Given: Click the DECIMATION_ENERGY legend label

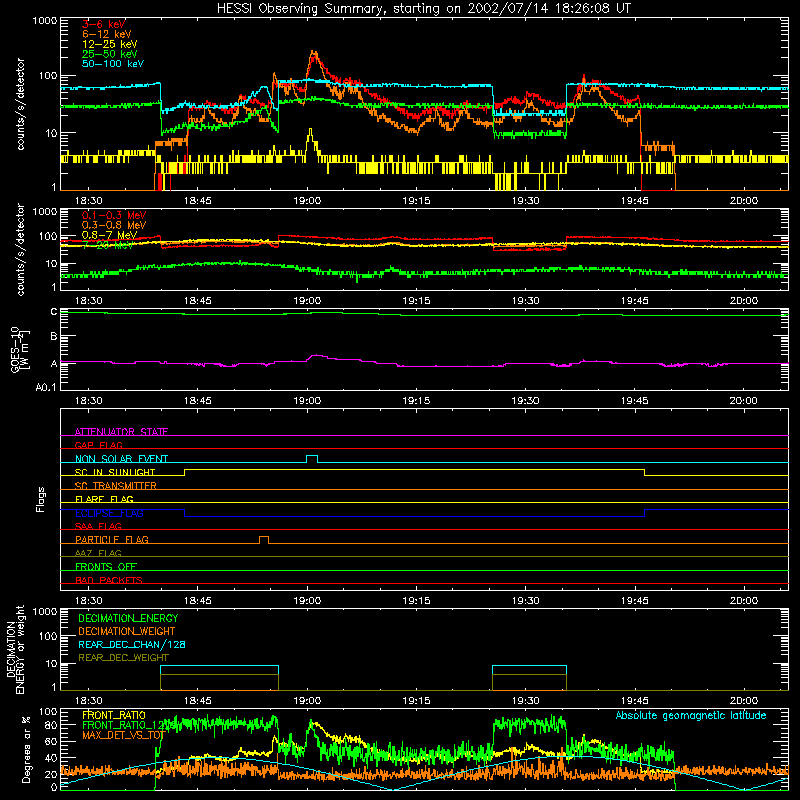Looking at the screenshot, I should [x=128, y=618].
